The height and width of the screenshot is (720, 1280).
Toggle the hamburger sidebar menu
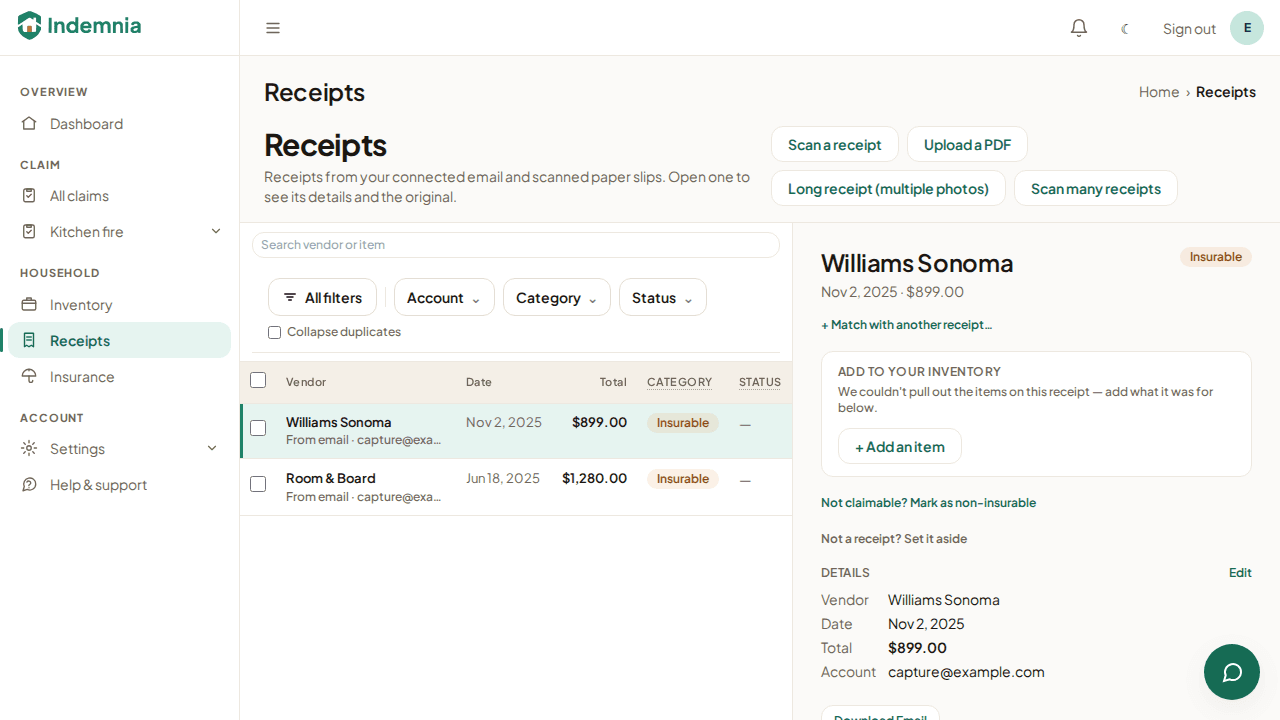pos(273,28)
